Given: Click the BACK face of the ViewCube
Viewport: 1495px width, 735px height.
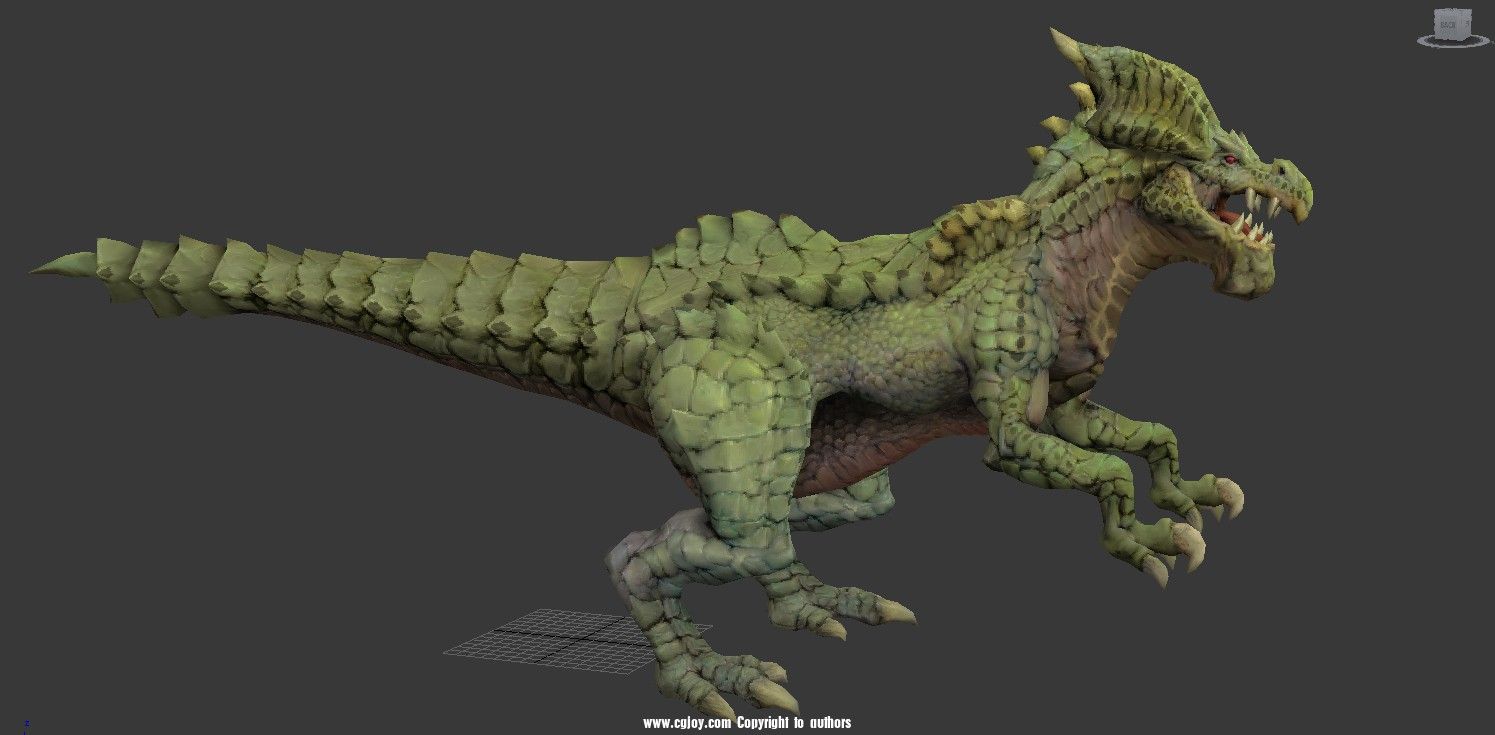Looking at the screenshot, I should (x=1447, y=23).
